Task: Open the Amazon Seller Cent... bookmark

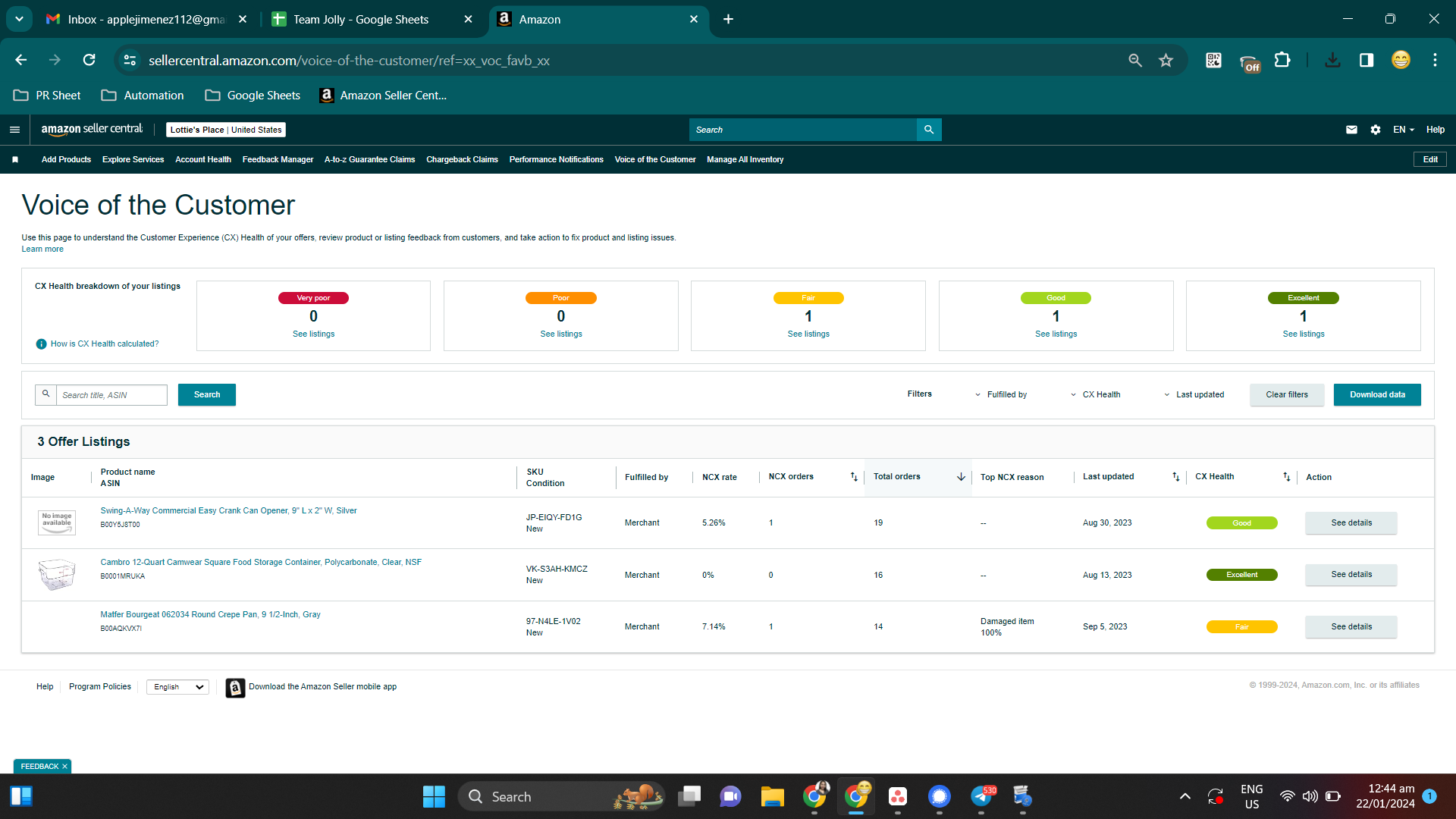Action: 384,96
